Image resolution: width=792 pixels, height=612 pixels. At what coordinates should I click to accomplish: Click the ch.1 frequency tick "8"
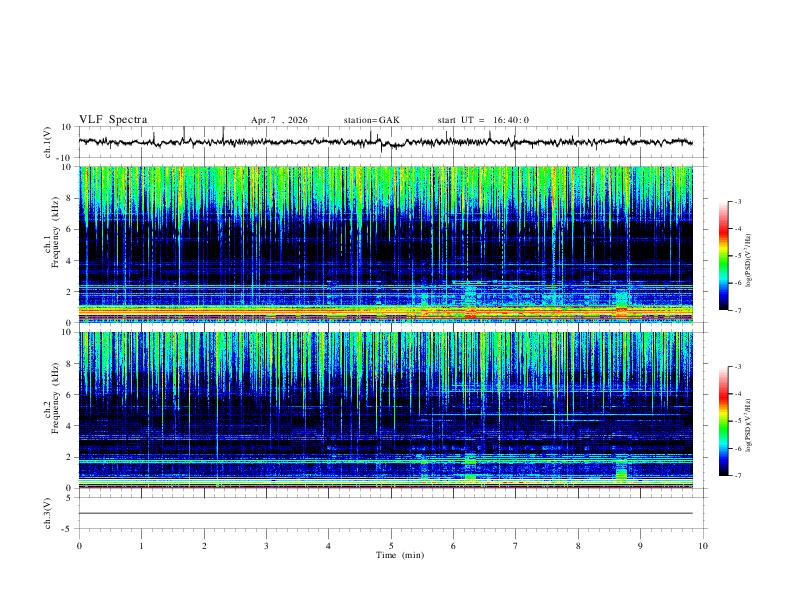(x=69, y=198)
